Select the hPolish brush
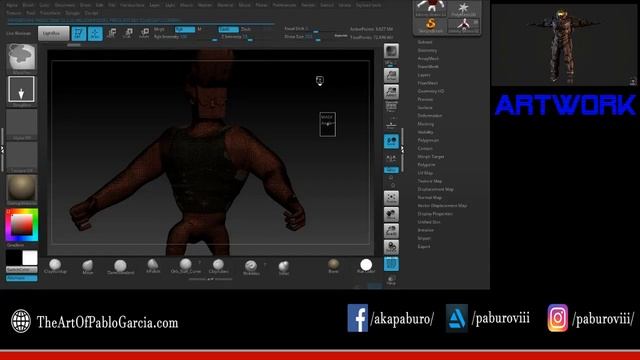 pos(153,266)
